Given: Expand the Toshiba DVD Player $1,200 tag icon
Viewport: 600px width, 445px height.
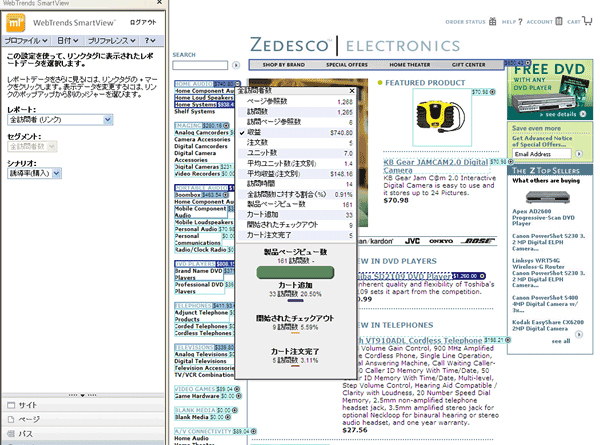Looking at the screenshot, I should click(x=483, y=276).
